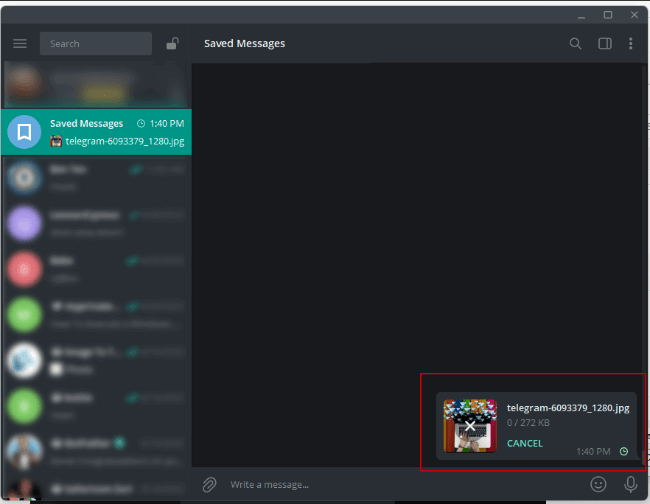This screenshot has height=504, width=650.
Task: Open the chat with the purple avatar
Action: (x=96, y=223)
